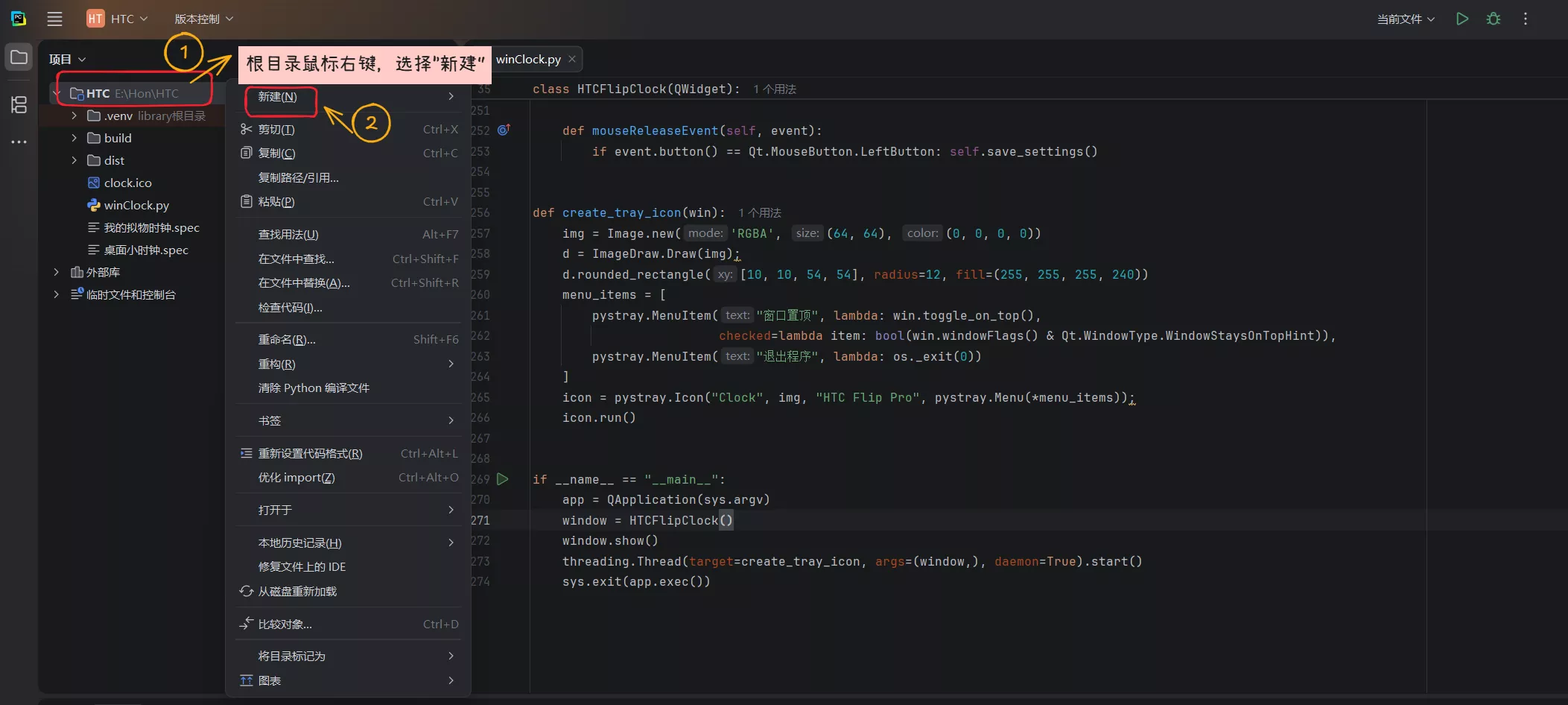Close the winClock.py editor tab
This screenshot has height=705, width=1568.
pyautogui.click(x=572, y=59)
